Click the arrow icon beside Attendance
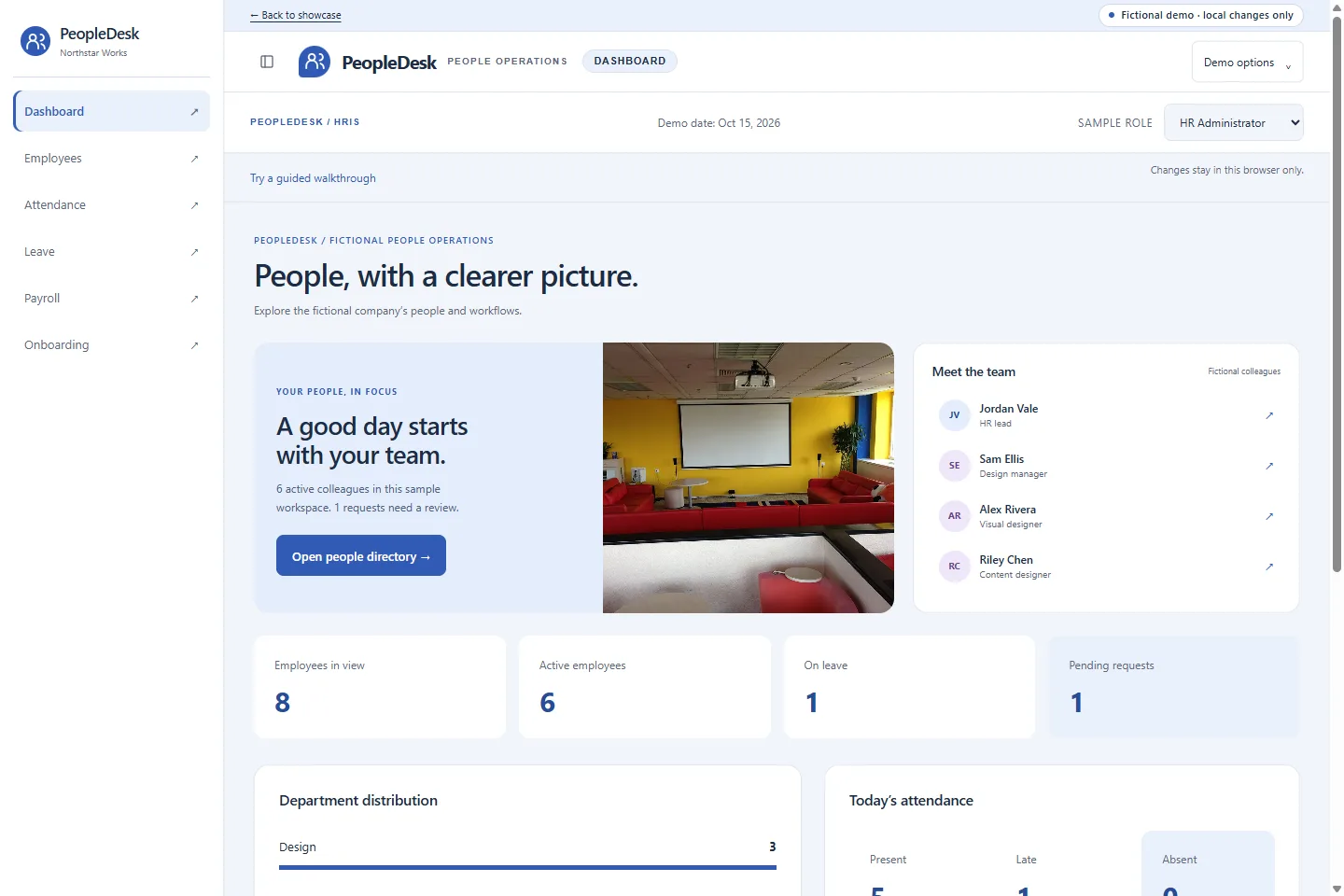The height and width of the screenshot is (896, 1344). 194,205
